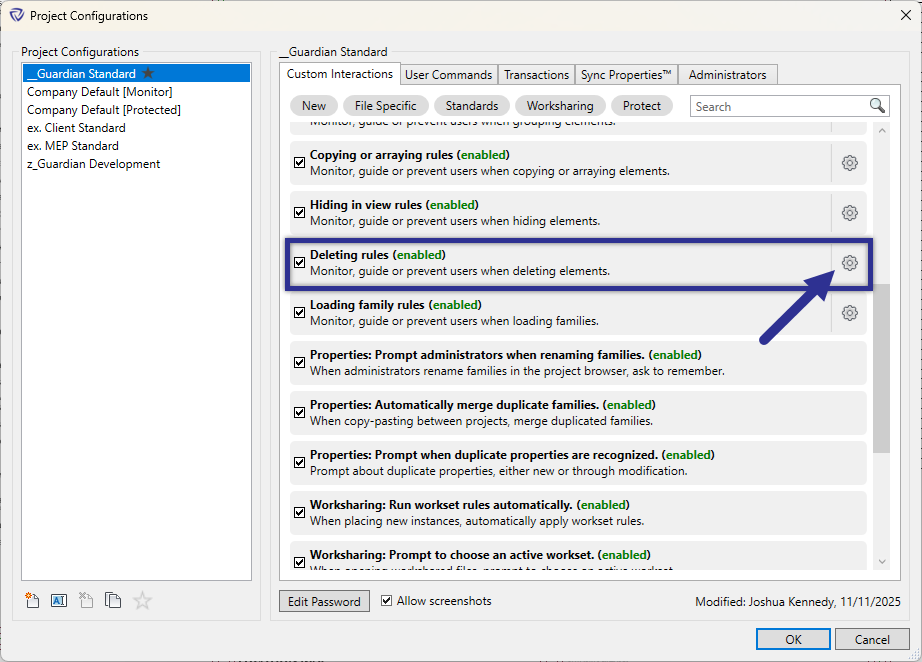Duplicate the _Guardian Standard configuration
Image resolution: width=922 pixels, height=662 pixels.
pyautogui.click(x=113, y=600)
